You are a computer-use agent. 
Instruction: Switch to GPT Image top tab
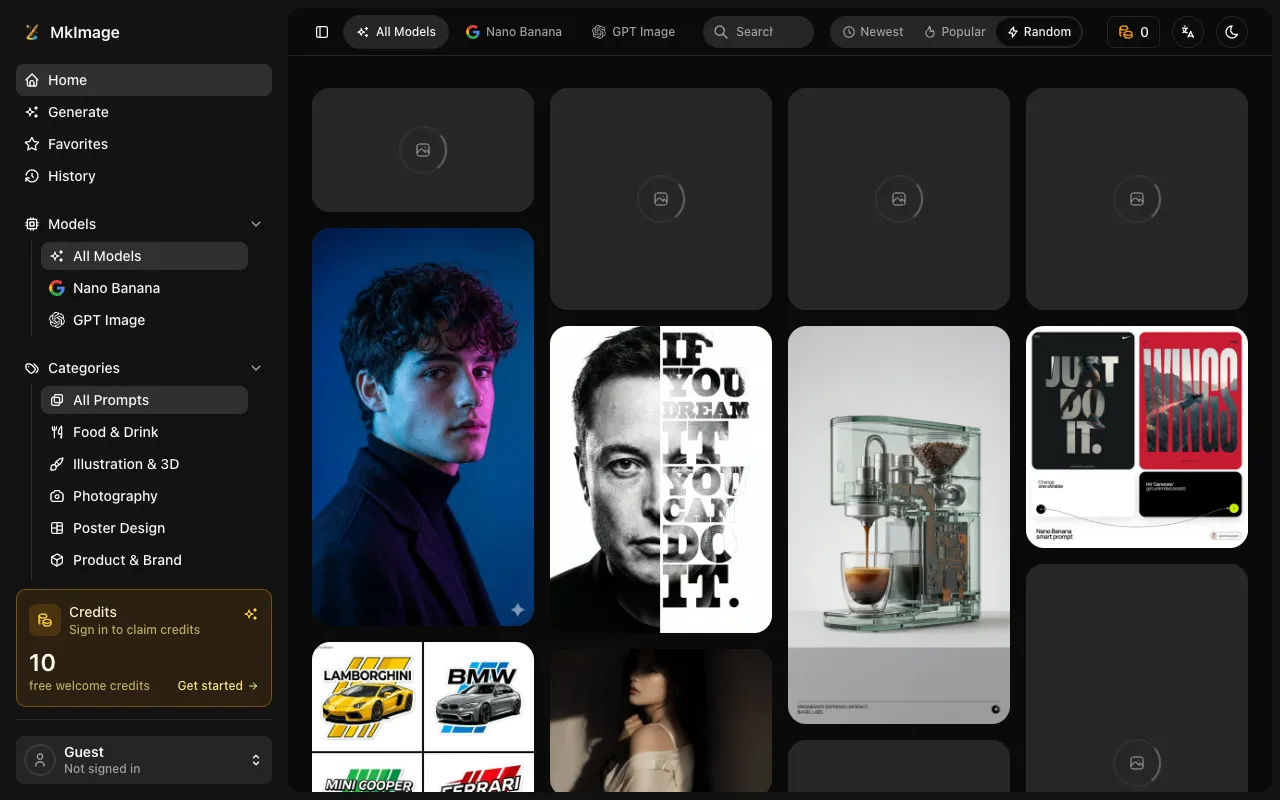(633, 32)
